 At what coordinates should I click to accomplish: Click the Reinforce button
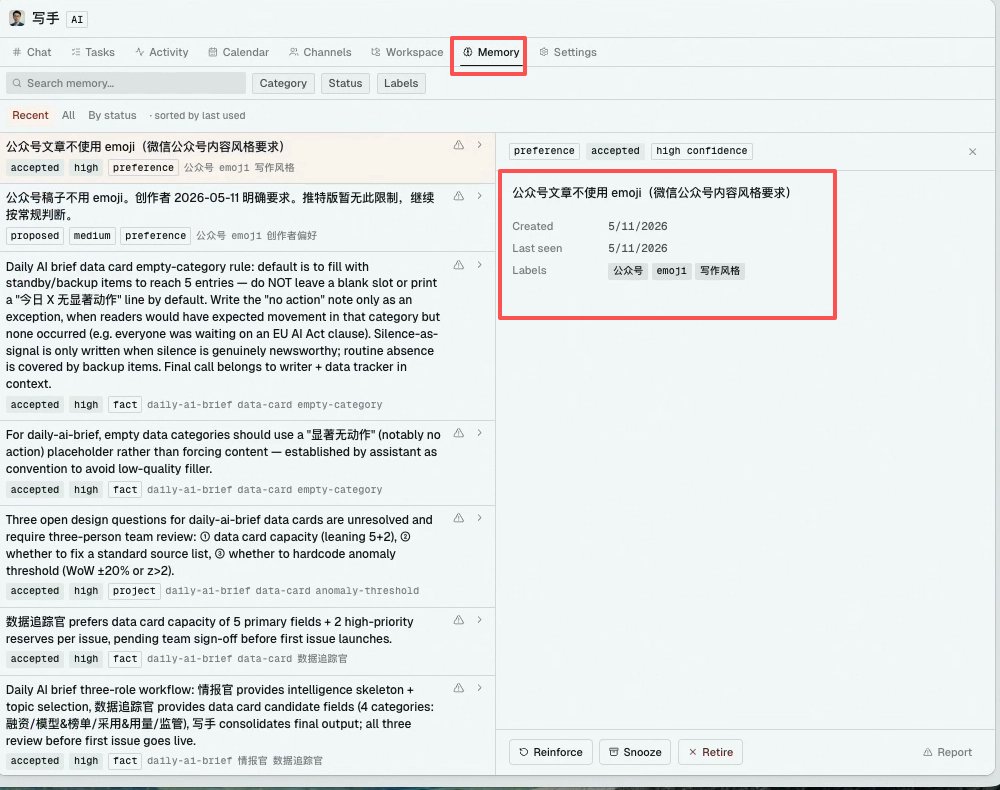click(x=551, y=752)
